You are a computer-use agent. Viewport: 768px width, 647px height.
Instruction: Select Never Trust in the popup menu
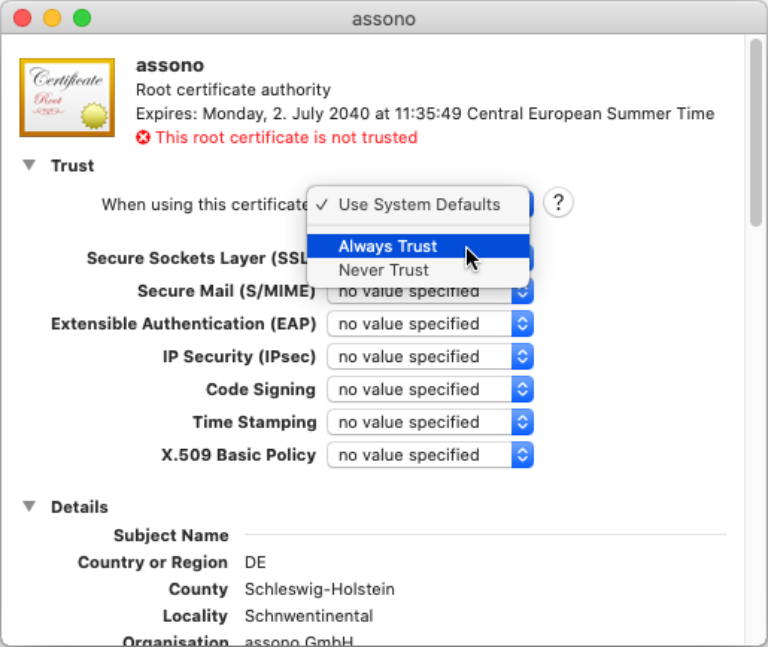point(418,270)
